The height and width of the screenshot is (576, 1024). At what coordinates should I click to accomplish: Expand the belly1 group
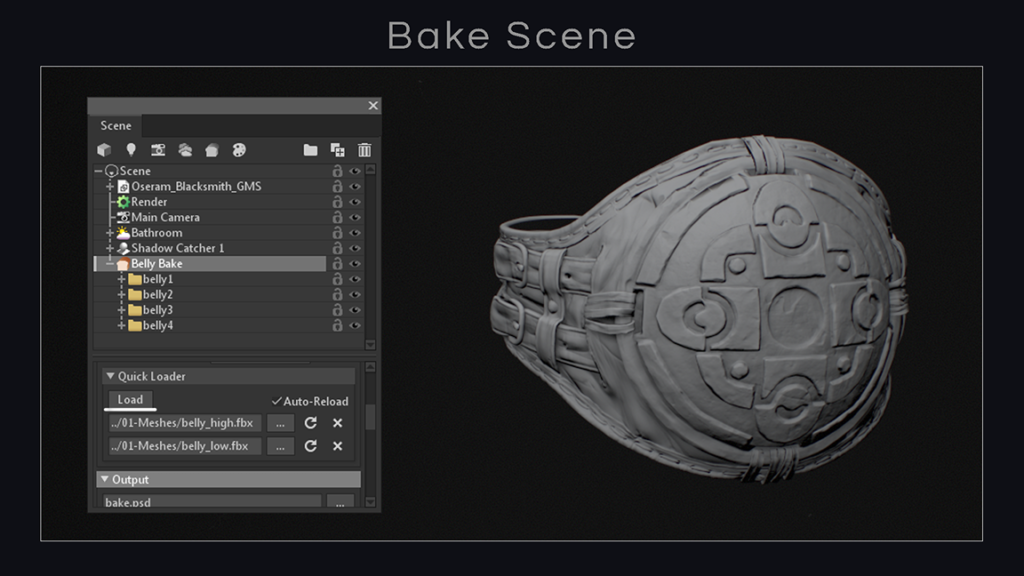point(119,279)
